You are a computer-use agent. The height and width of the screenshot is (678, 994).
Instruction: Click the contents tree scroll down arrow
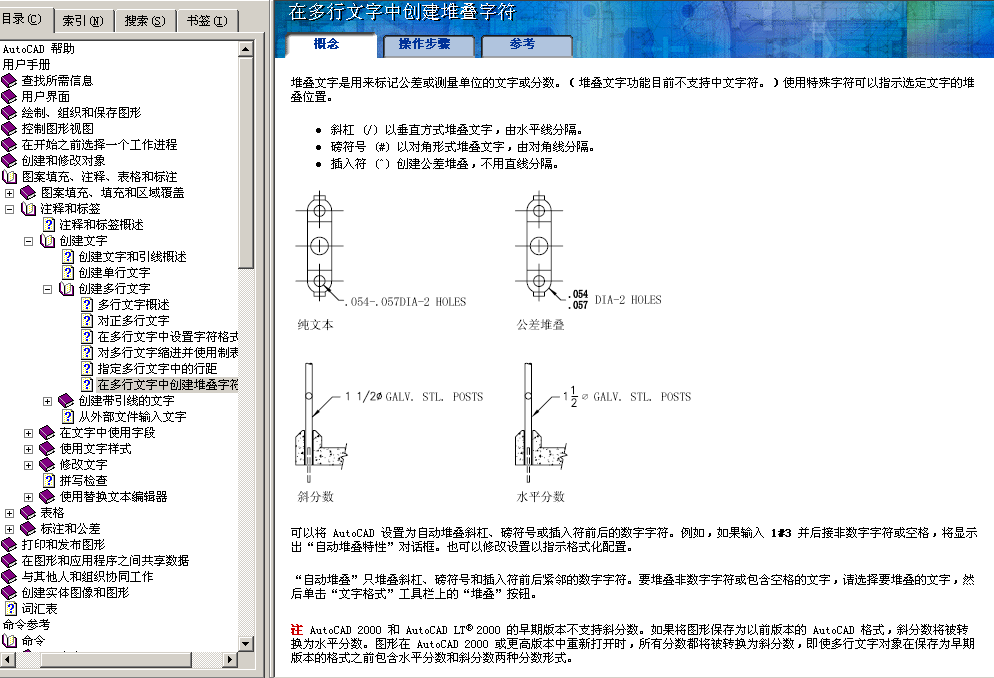click(x=246, y=644)
